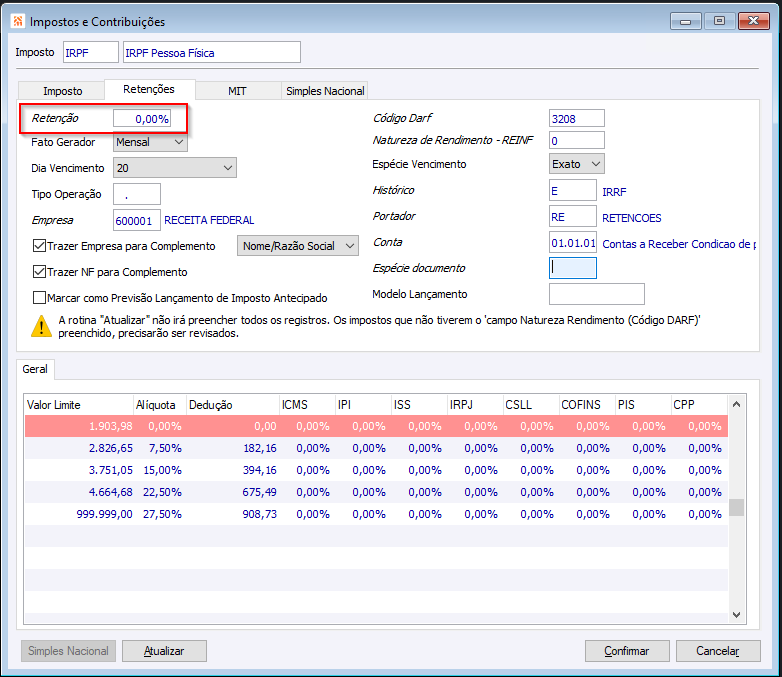Select the row with Valor Limite 4.664,68
This screenshot has height=677, width=782.
[377, 492]
